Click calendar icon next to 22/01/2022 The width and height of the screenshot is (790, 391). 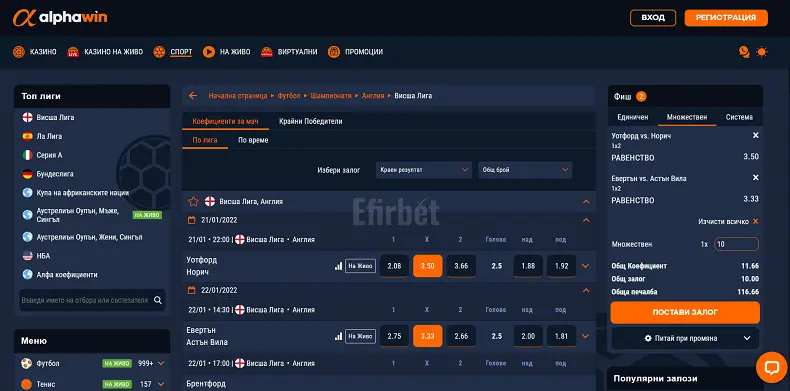coord(191,290)
